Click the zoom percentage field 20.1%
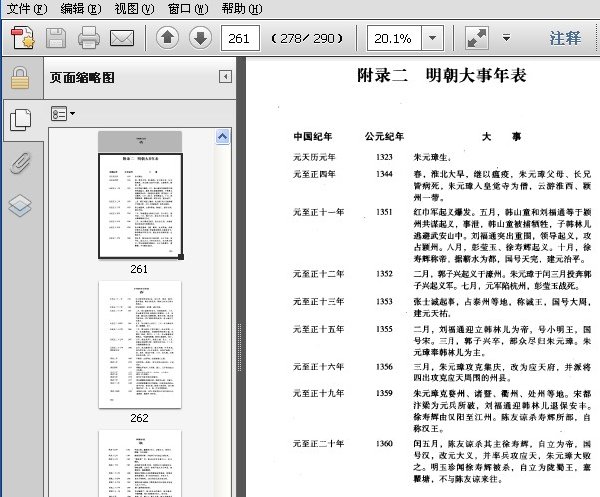The image size is (600, 497). coord(394,38)
